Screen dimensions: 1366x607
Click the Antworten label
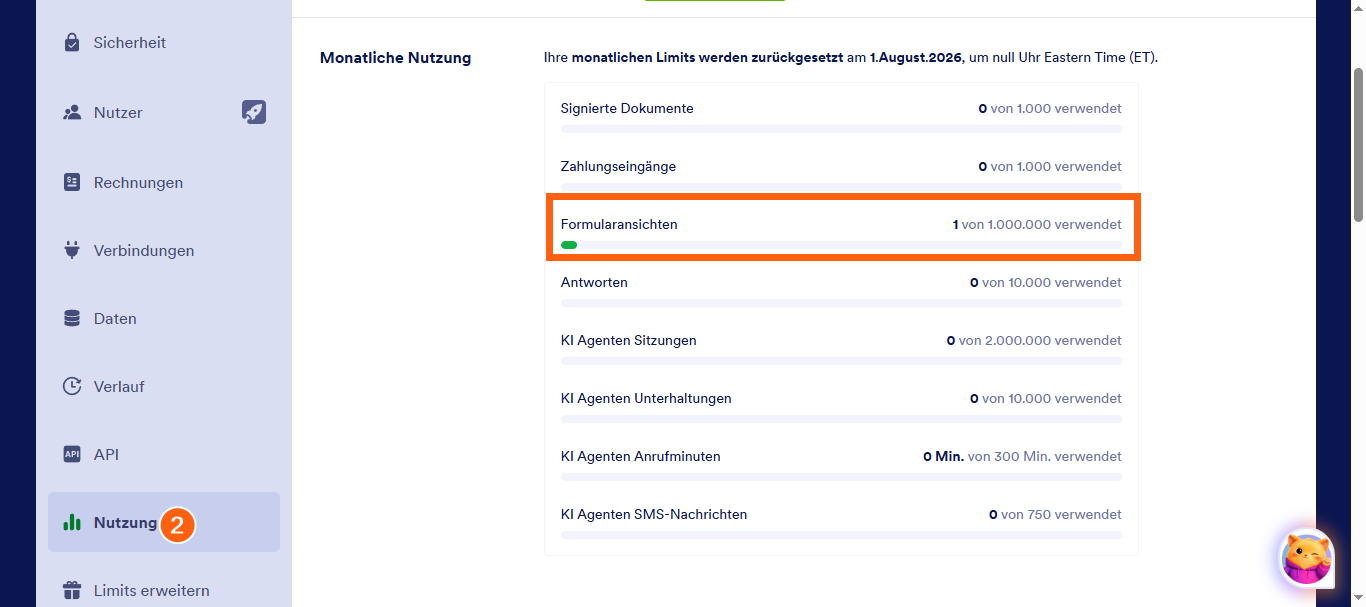click(x=594, y=282)
